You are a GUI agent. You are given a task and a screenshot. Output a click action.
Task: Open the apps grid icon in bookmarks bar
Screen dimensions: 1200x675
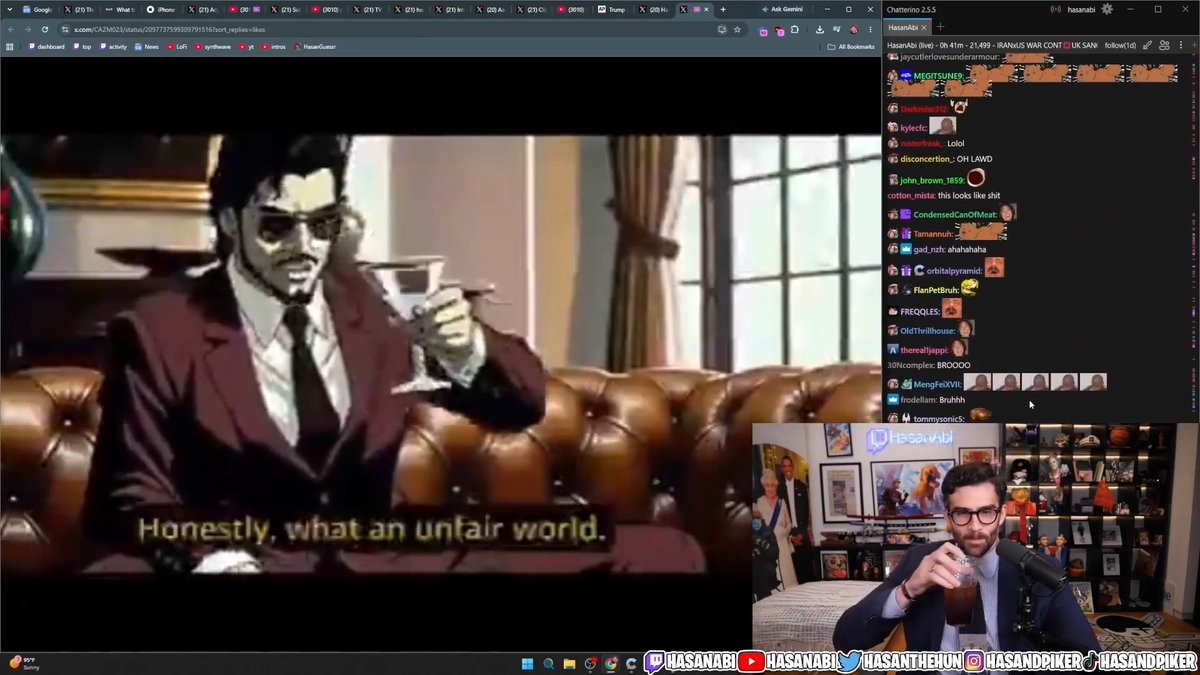tap(10, 46)
